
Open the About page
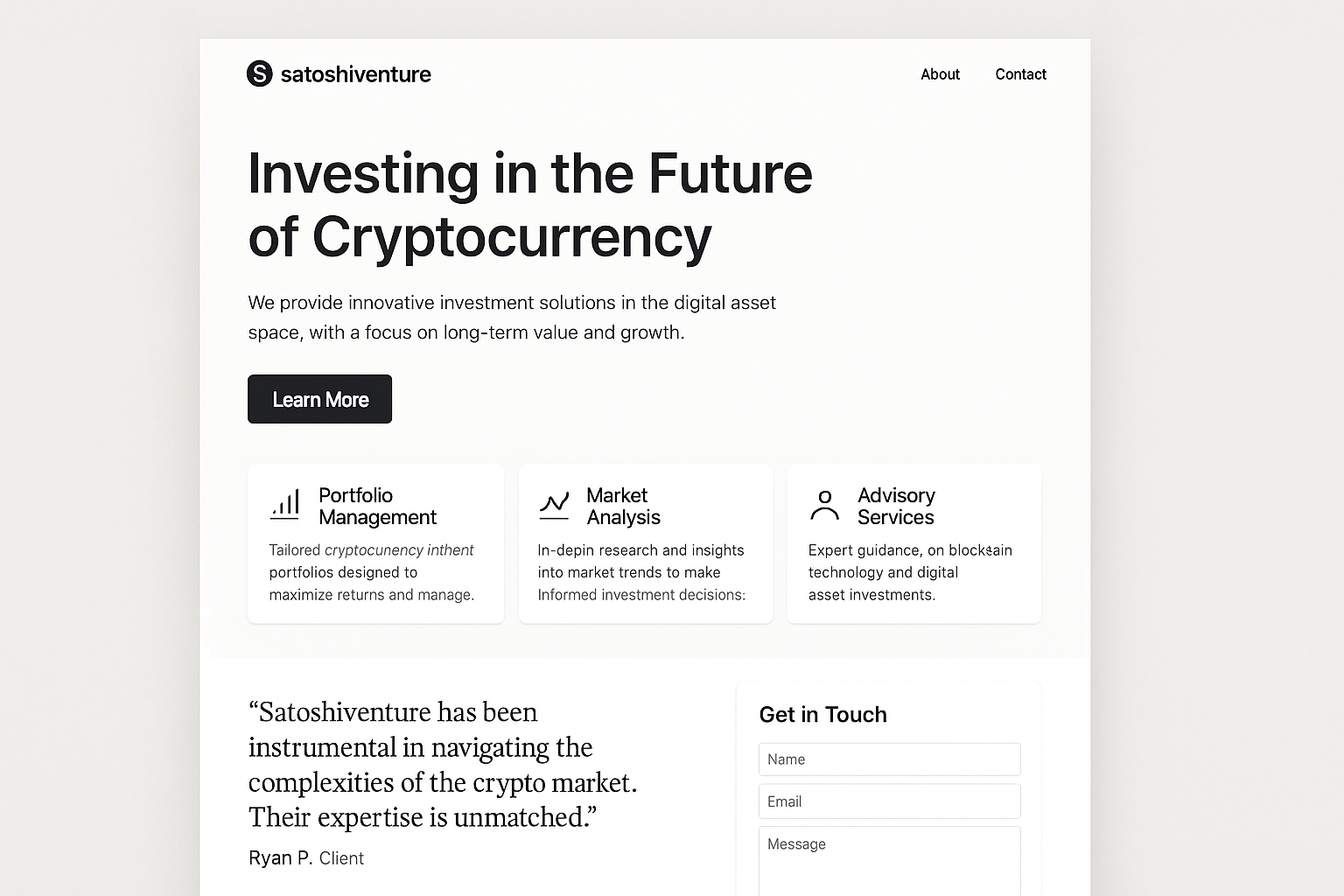tap(940, 74)
